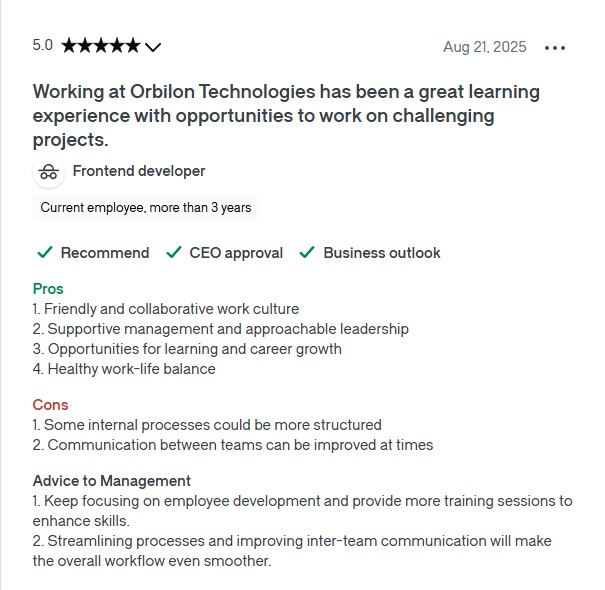Expand the rating breakdown chevron
The width and height of the screenshot is (605, 590).
pyautogui.click(x=153, y=47)
